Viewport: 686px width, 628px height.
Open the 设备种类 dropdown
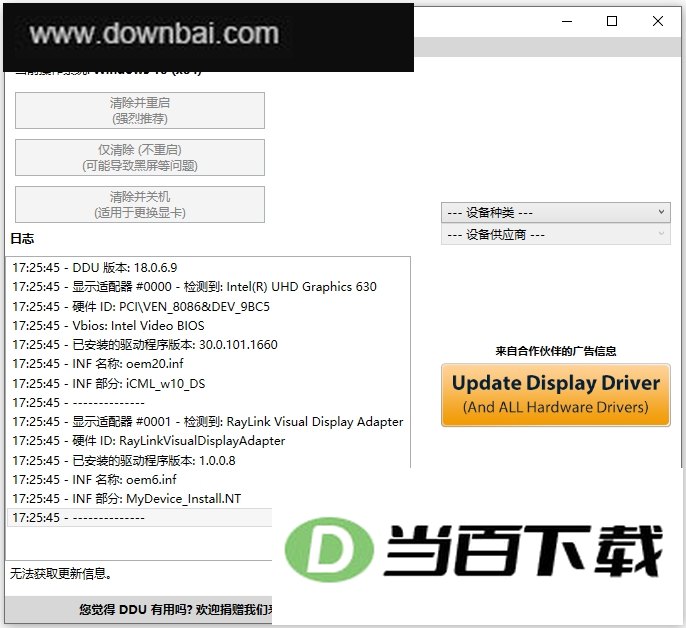(x=556, y=213)
